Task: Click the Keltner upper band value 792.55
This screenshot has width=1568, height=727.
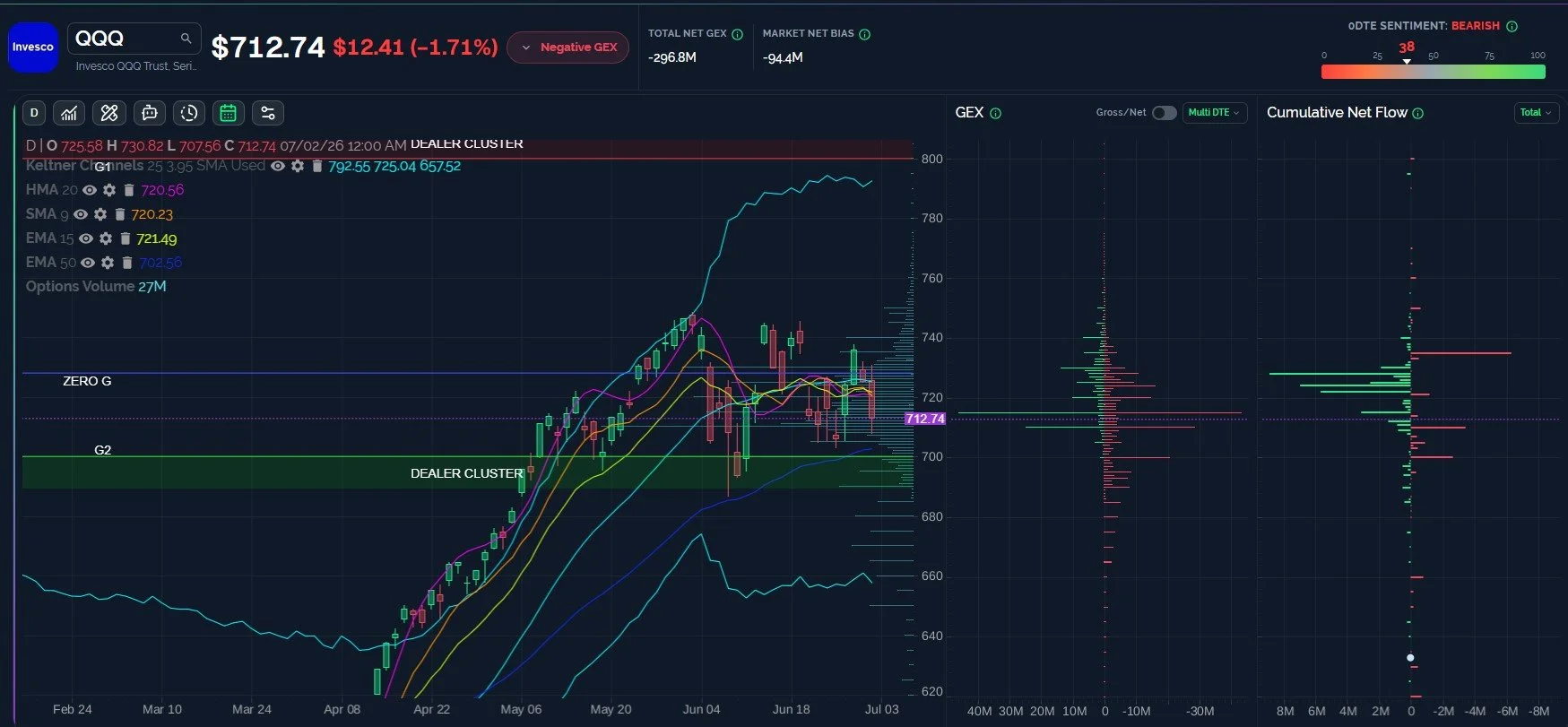Action: pos(349,166)
